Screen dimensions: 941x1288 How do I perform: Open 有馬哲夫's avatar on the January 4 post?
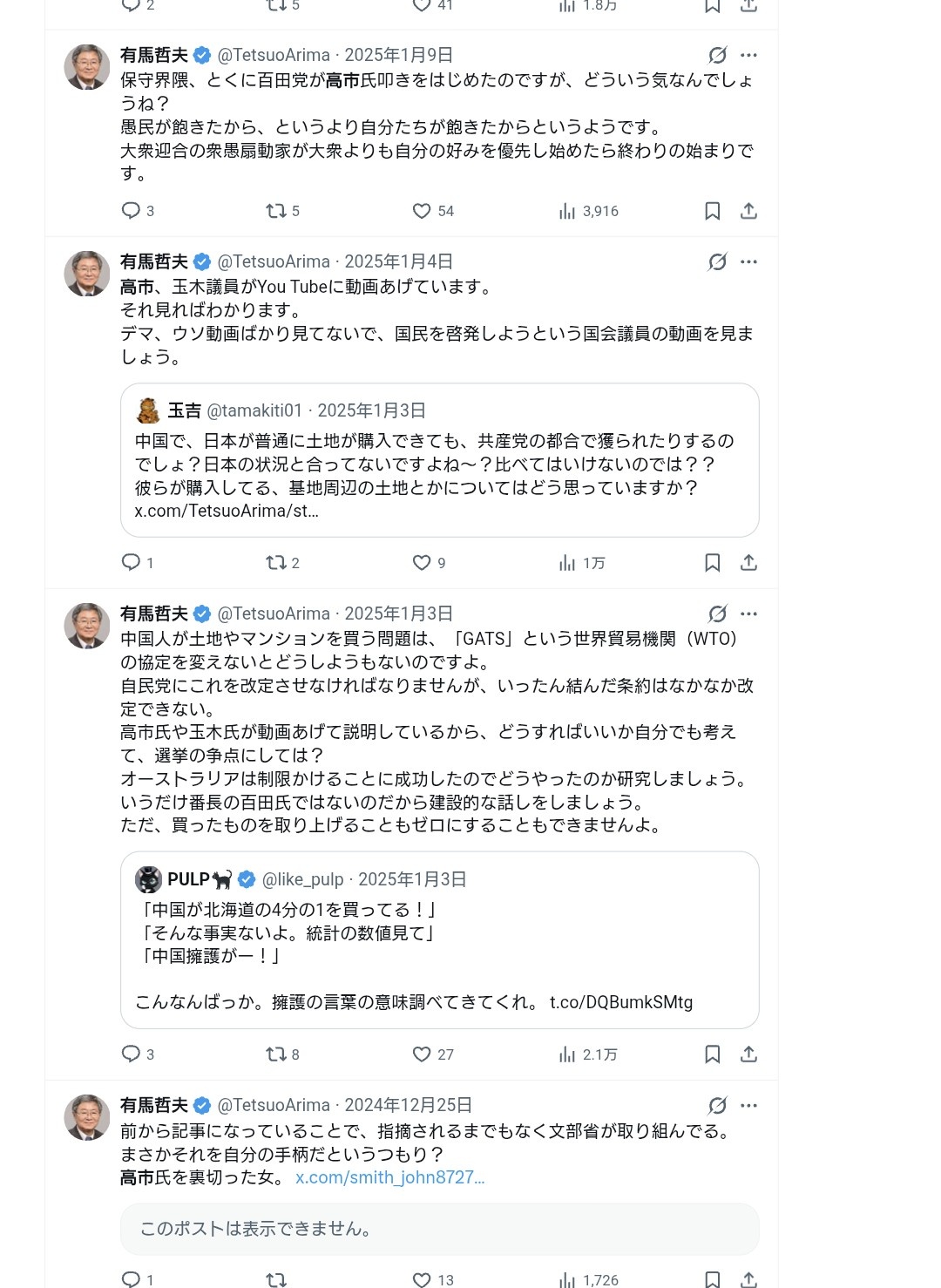click(87, 274)
